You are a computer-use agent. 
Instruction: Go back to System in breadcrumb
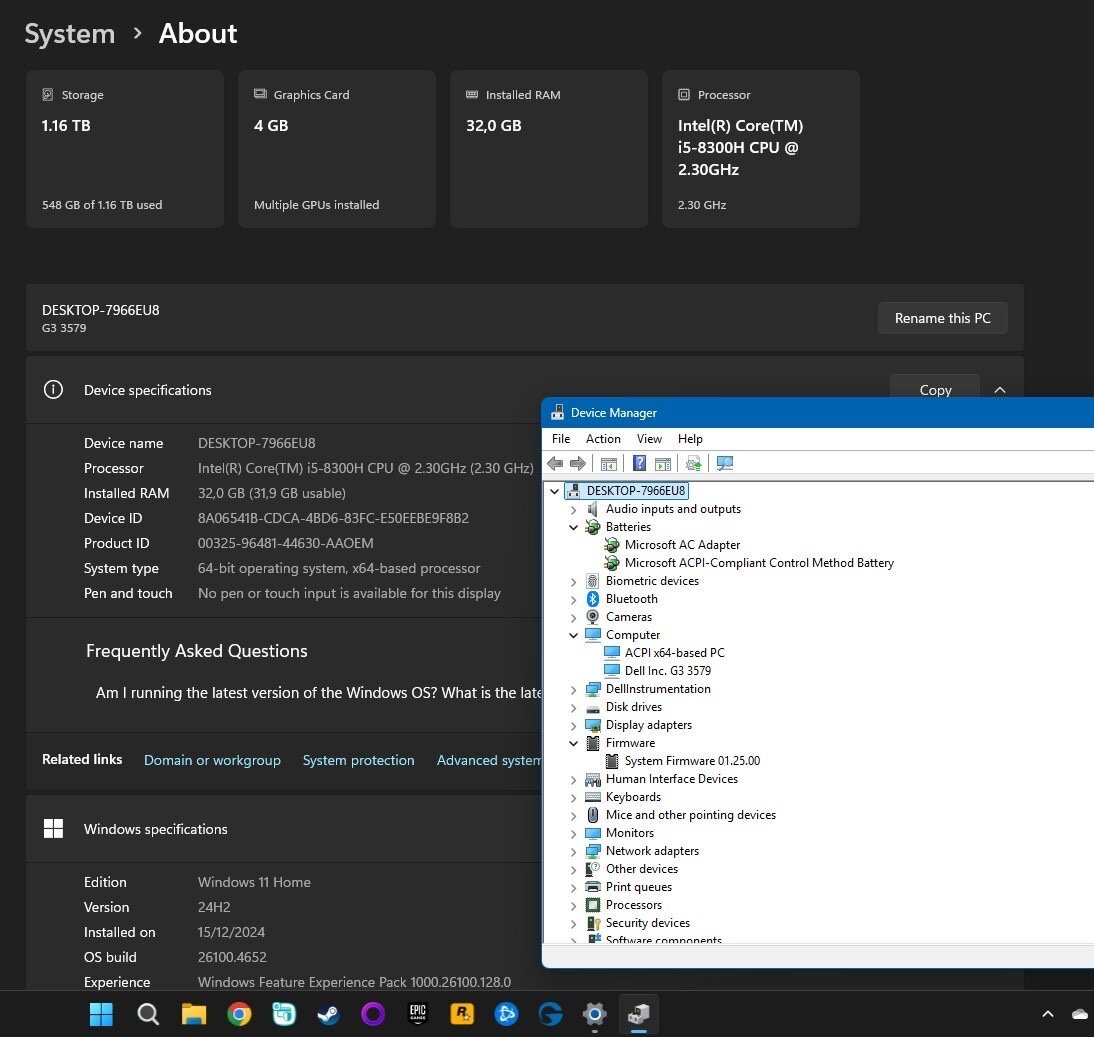(70, 33)
